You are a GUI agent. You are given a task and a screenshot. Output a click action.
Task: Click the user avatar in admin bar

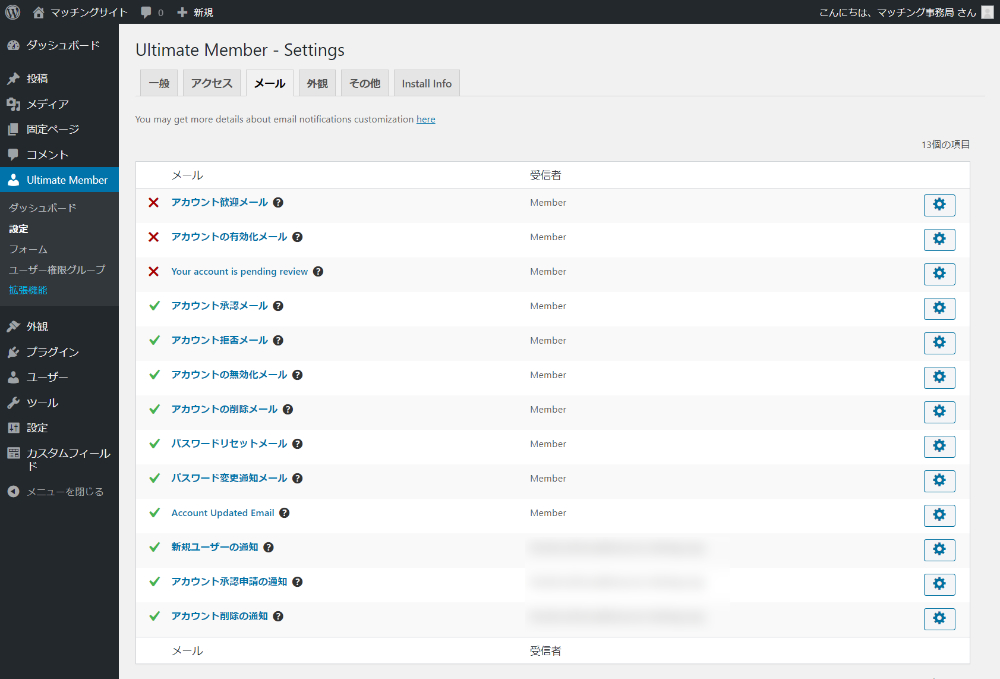coord(987,12)
